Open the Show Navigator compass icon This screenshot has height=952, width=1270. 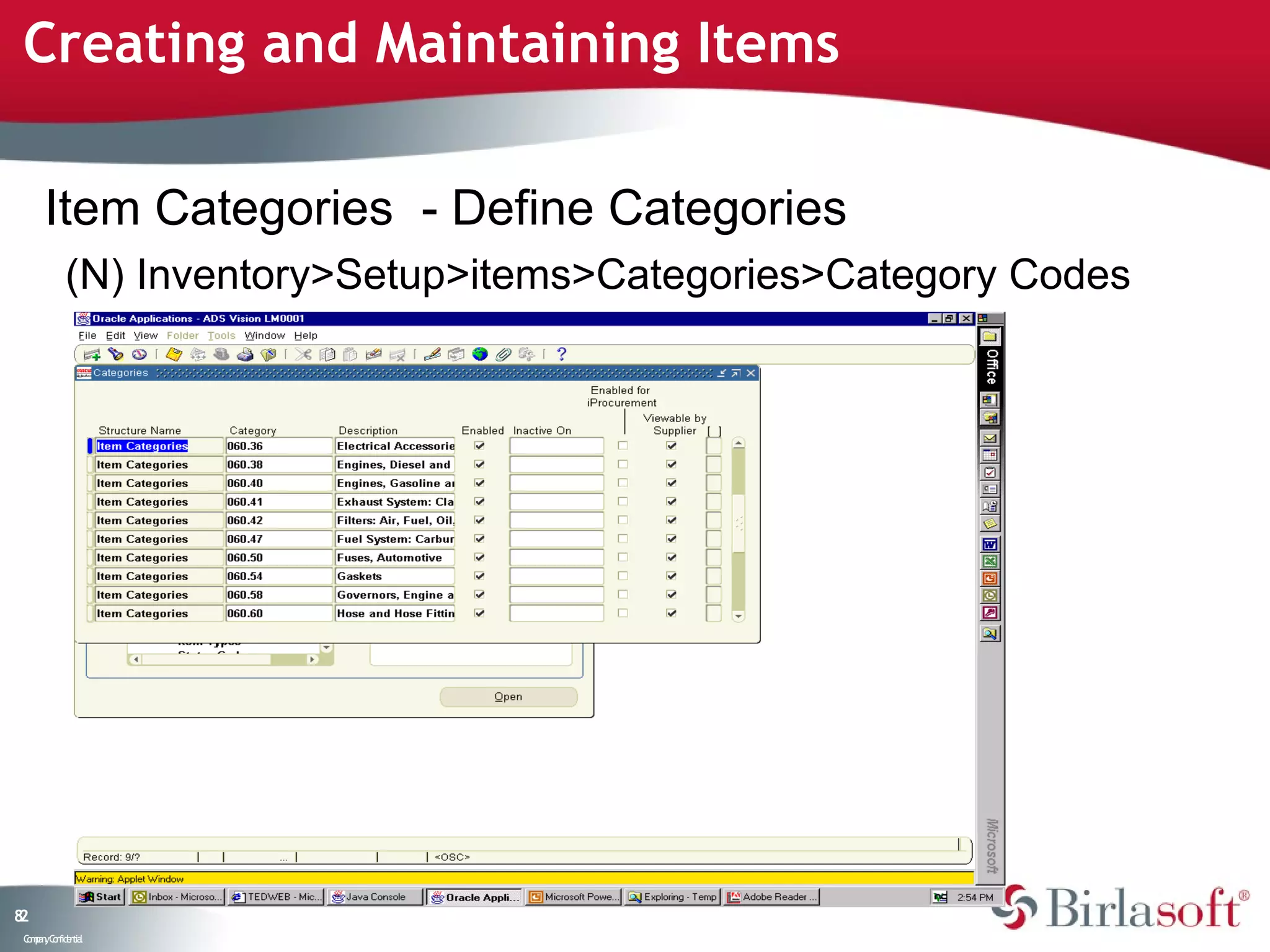pyautogui.click(x=140, y=354)
